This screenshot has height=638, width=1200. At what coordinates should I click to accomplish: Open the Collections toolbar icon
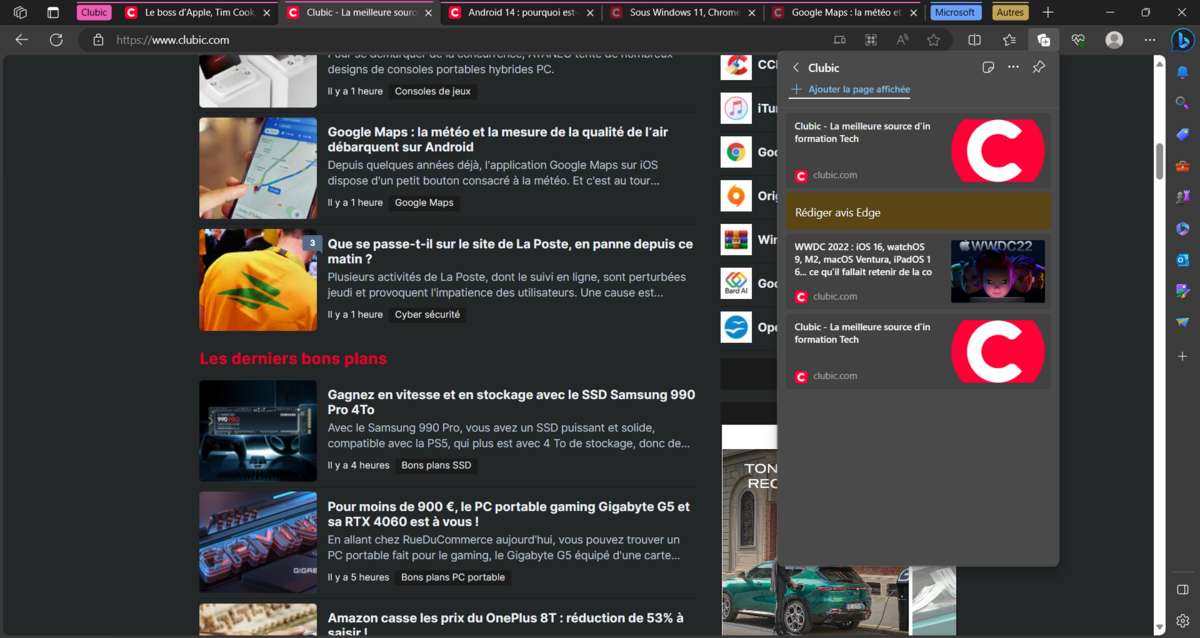pos(1043,40)
